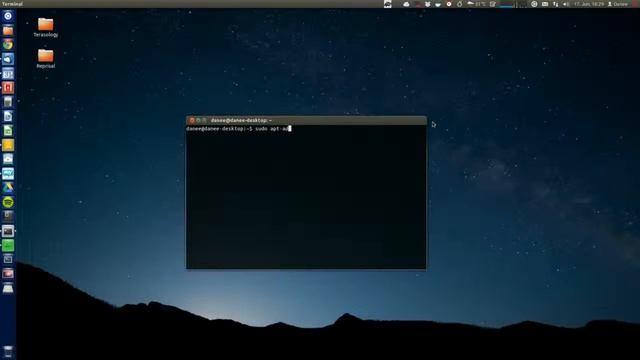Open the clock date and time menu
The image size is (640, 360).
pos(589,4)
